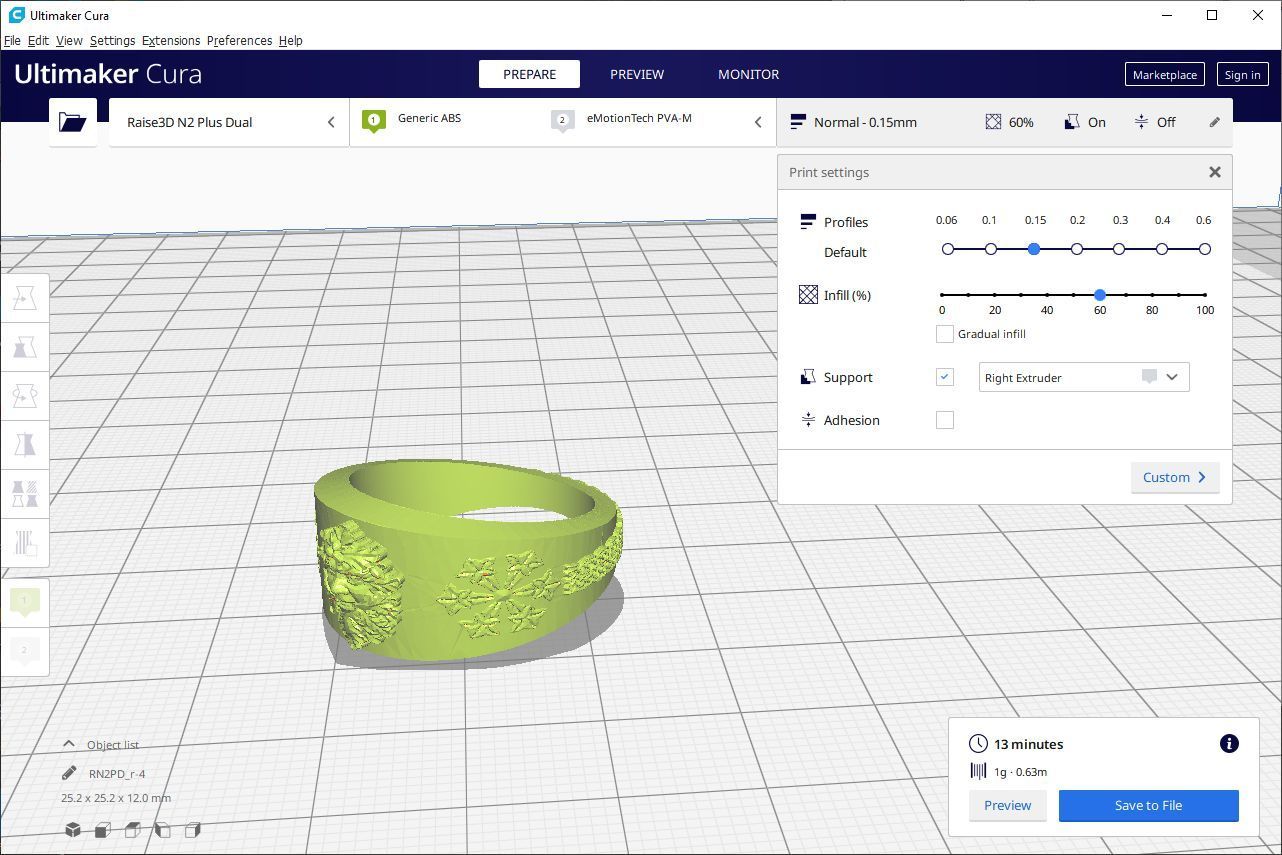Click the Custom settings button
This screenshot has height=855, width=1282.
(1174, 477)
